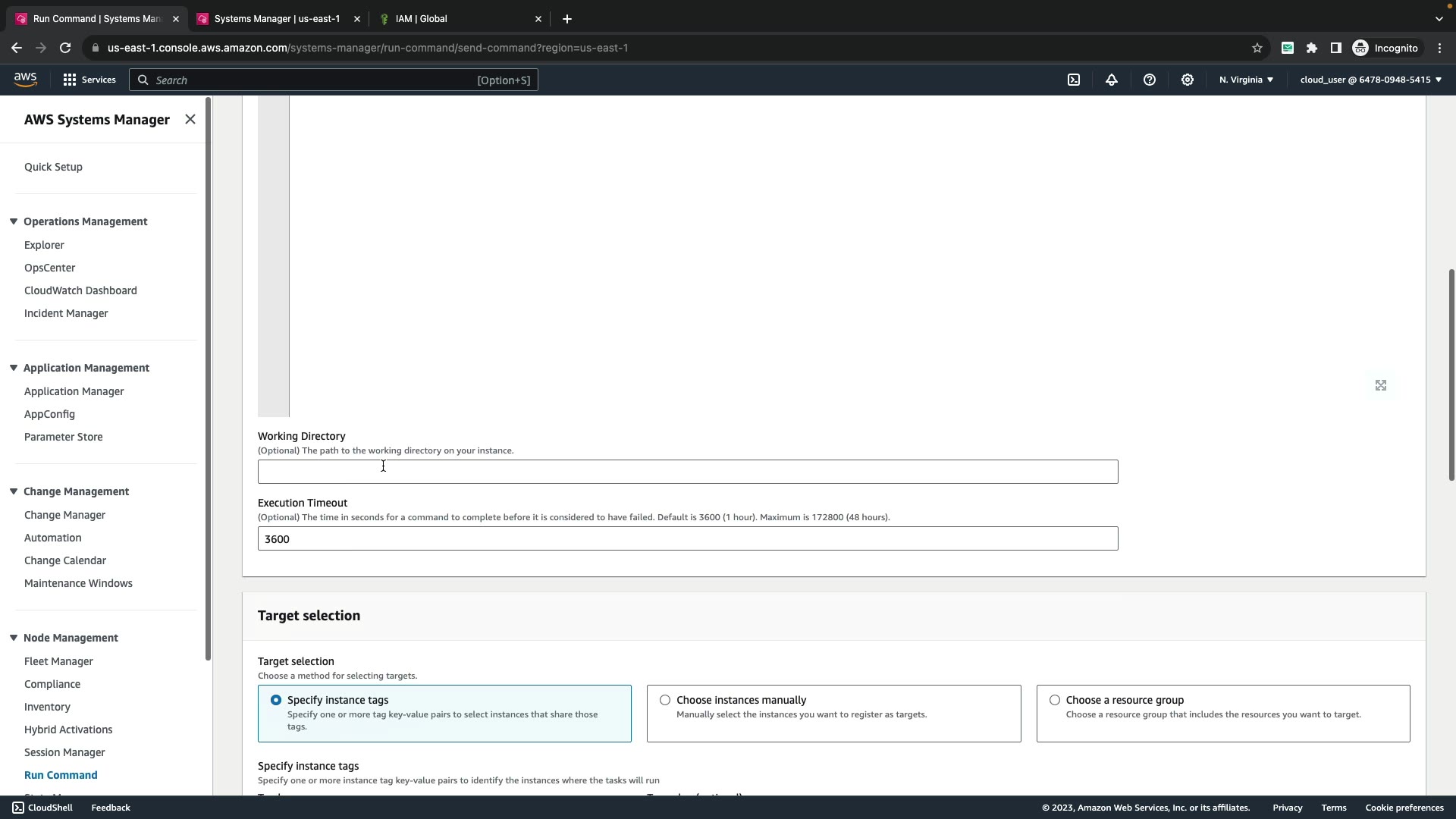Viewport: 1456px width, 819px height.
Task: Open Parameter Store in the sidebar
Action: click(x=63, y=437)
